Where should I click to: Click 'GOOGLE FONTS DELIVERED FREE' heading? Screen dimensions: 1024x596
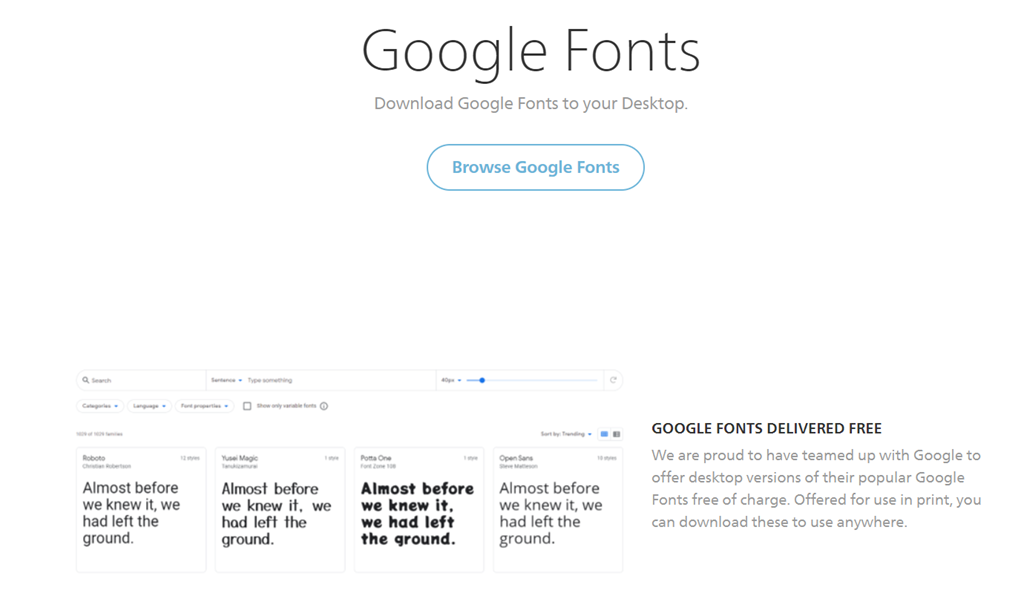tap(767, 428)
